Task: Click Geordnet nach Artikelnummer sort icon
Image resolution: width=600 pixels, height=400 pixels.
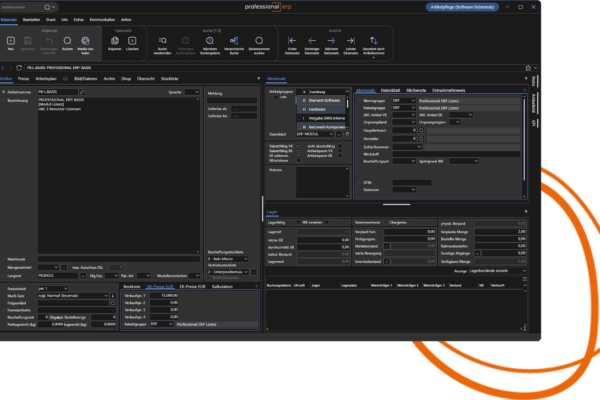Action: click(374, 40)
